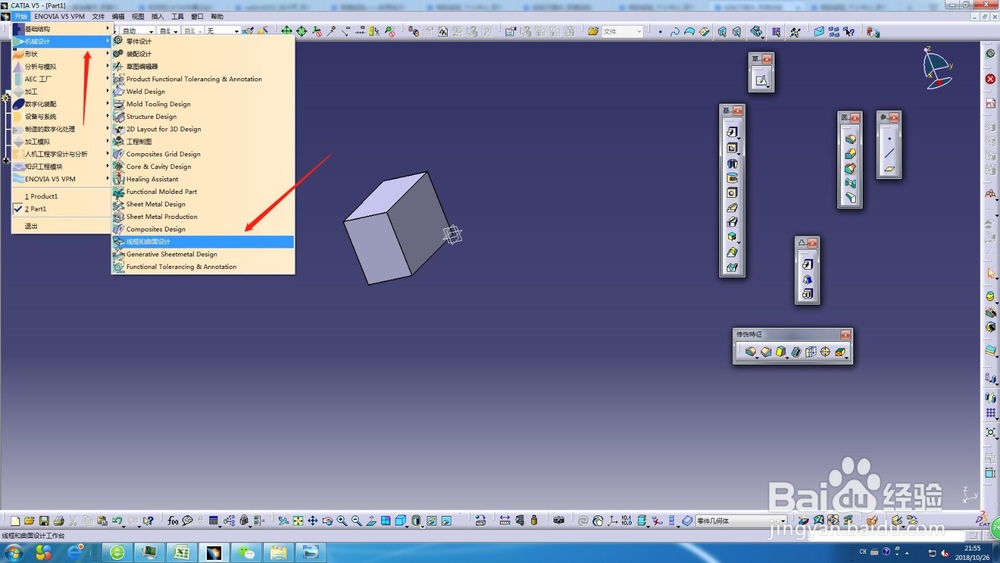Select the Line reference element tool
This screenshot has height=563, width=1000.
point(889,154)
